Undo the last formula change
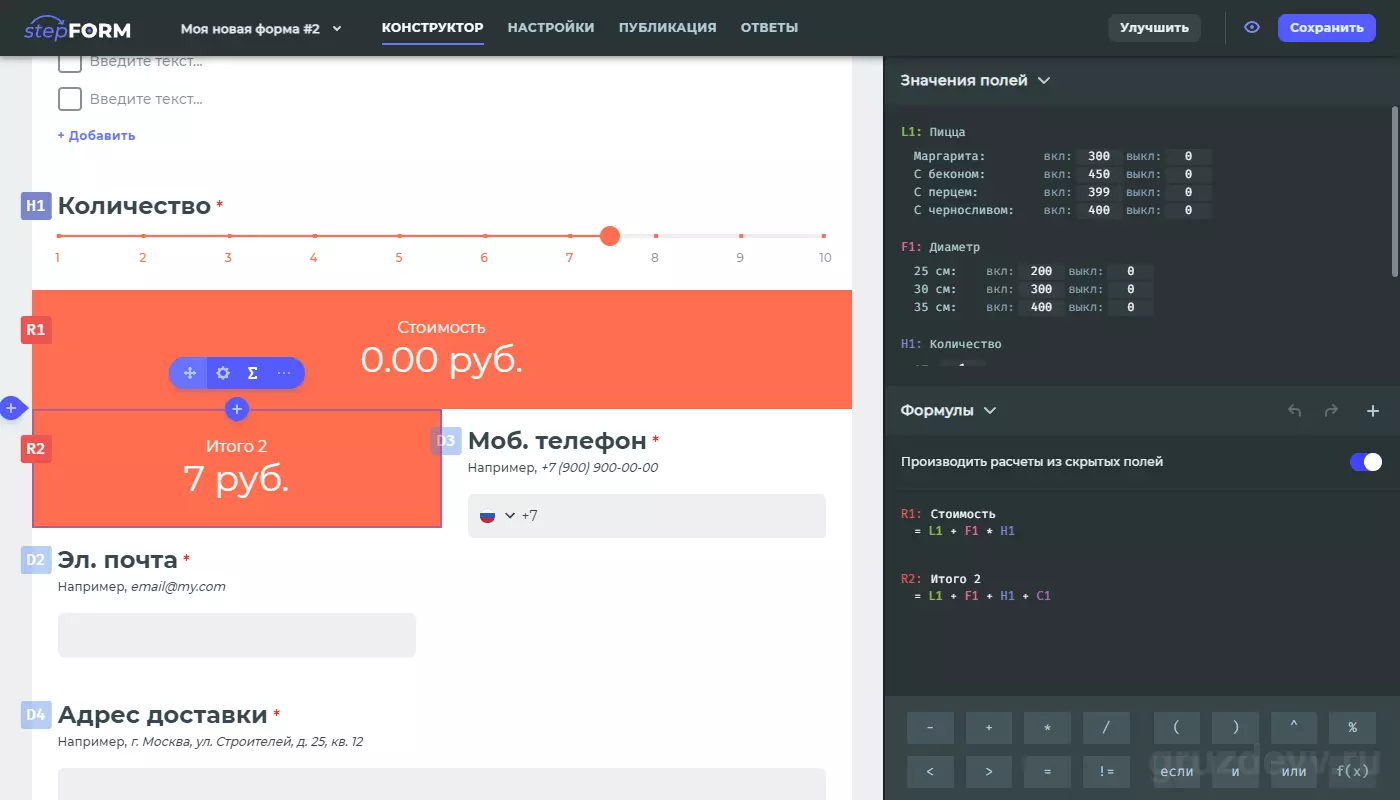 [1294, 411]
